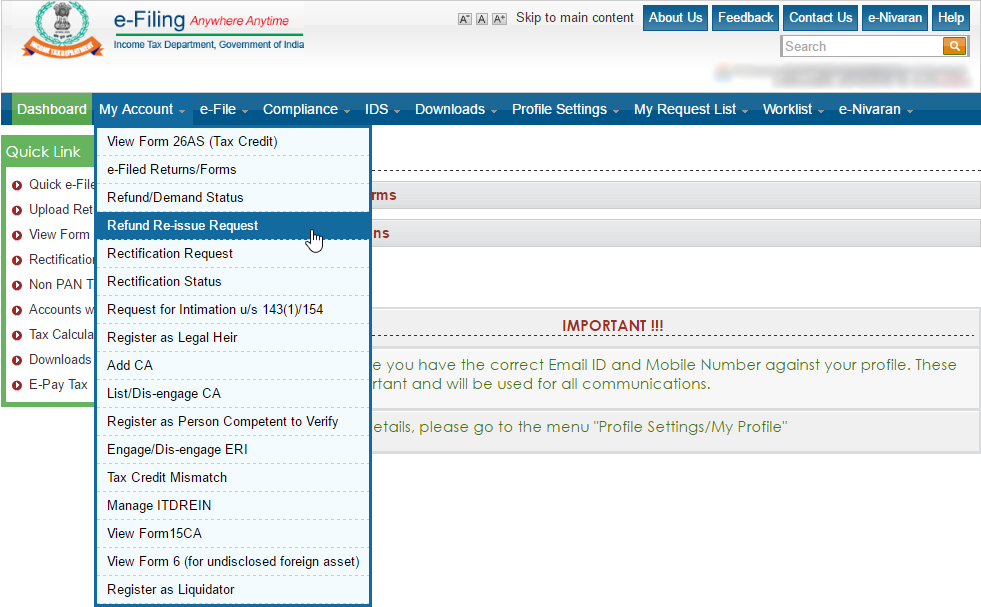Expand the e-File menu

tap(223, 110)
